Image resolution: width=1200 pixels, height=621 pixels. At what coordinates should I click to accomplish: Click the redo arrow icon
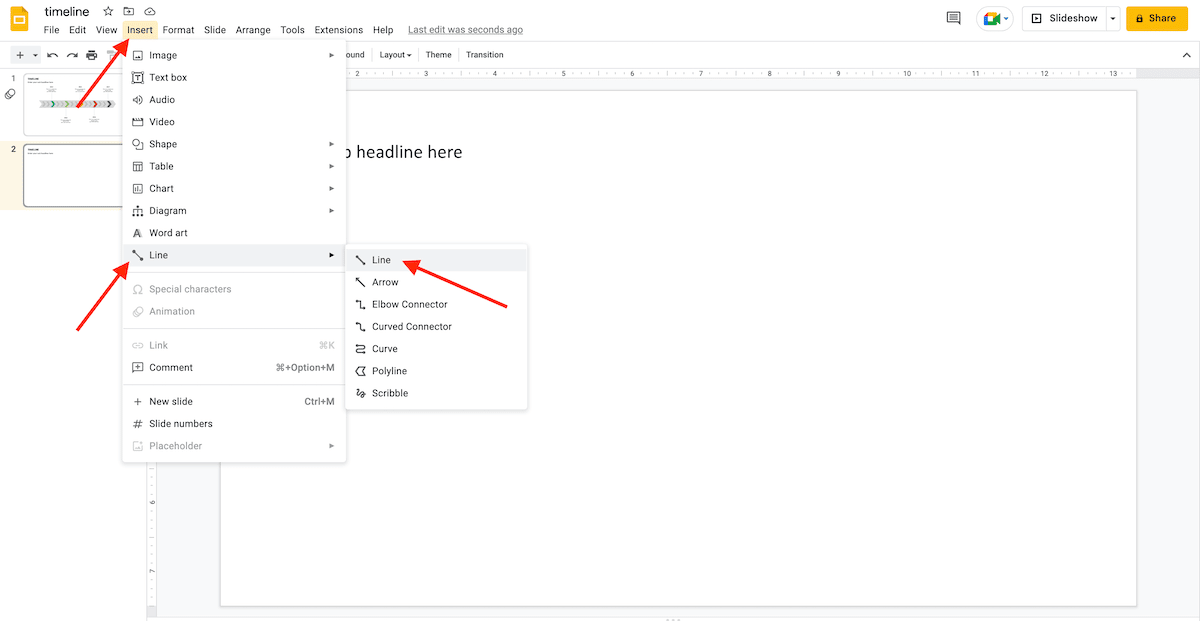pos(72,55)
